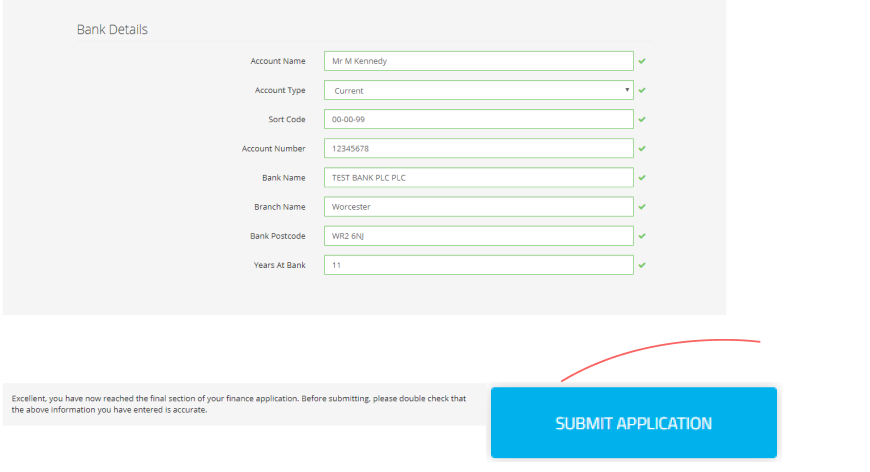
Task: Click the Years At Bank field
Action: point(478,265)
